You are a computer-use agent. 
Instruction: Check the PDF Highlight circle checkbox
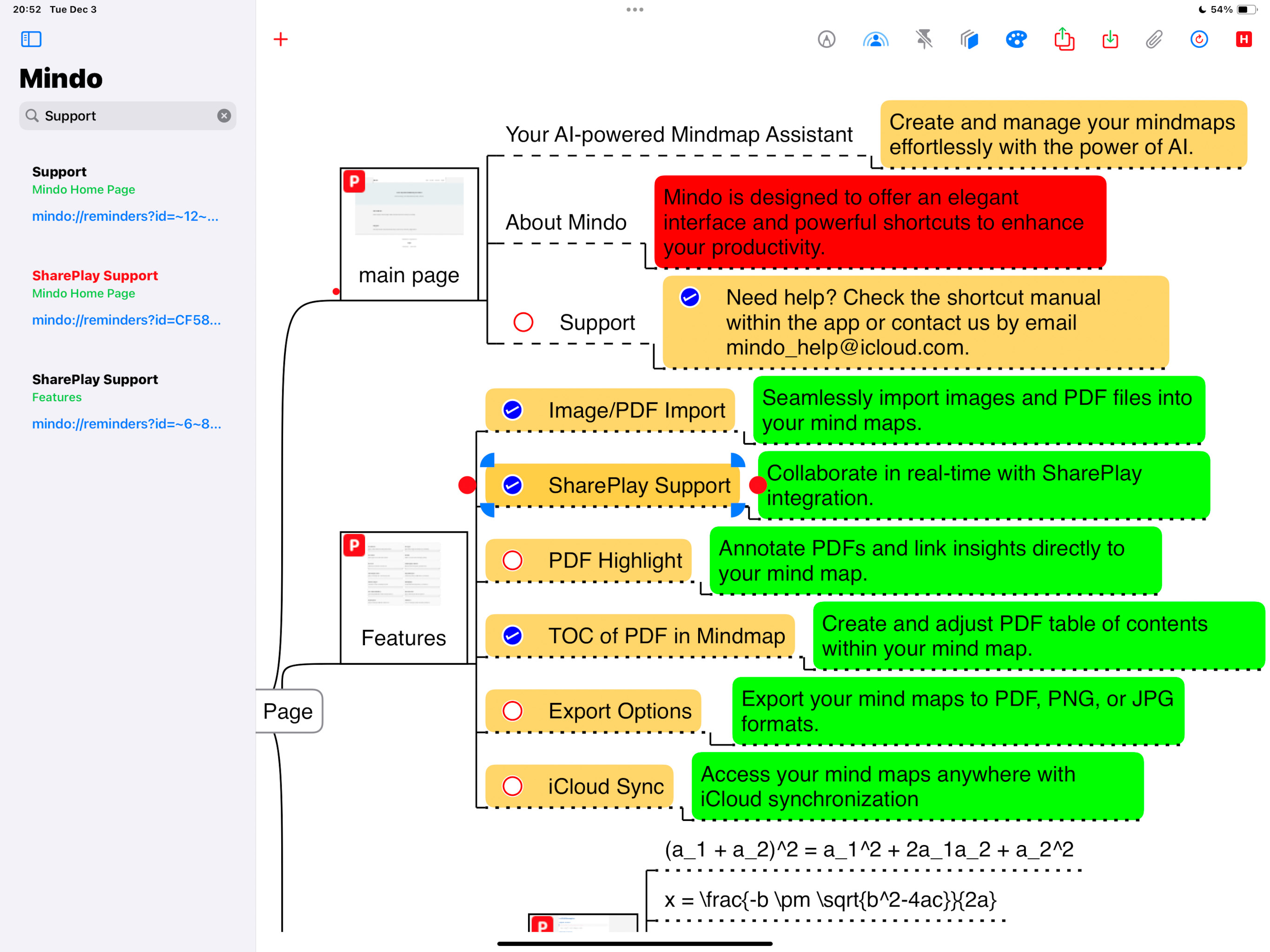pos(512,561)
